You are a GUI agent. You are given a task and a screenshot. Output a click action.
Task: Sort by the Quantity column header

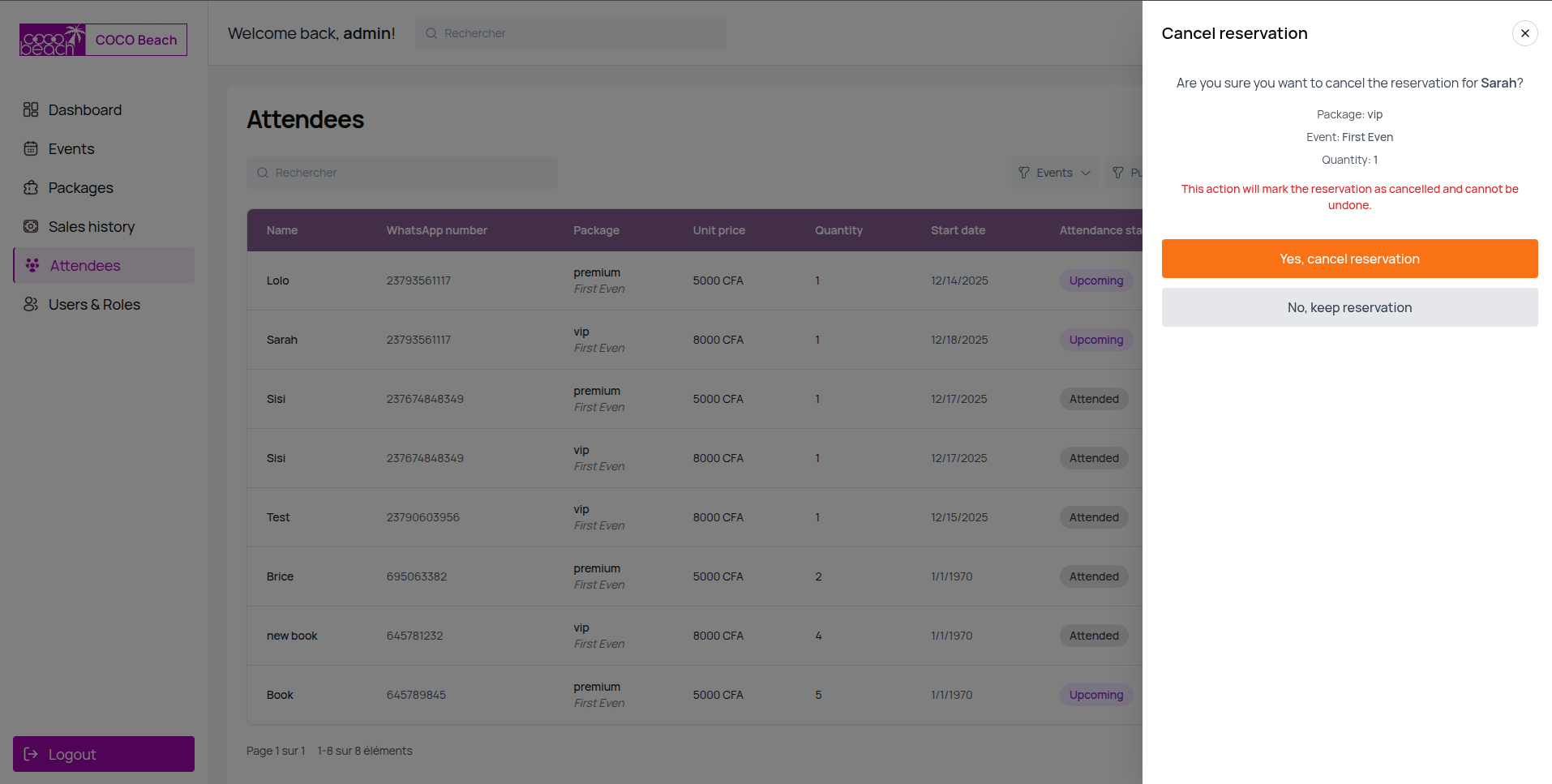tap(838, 230)
